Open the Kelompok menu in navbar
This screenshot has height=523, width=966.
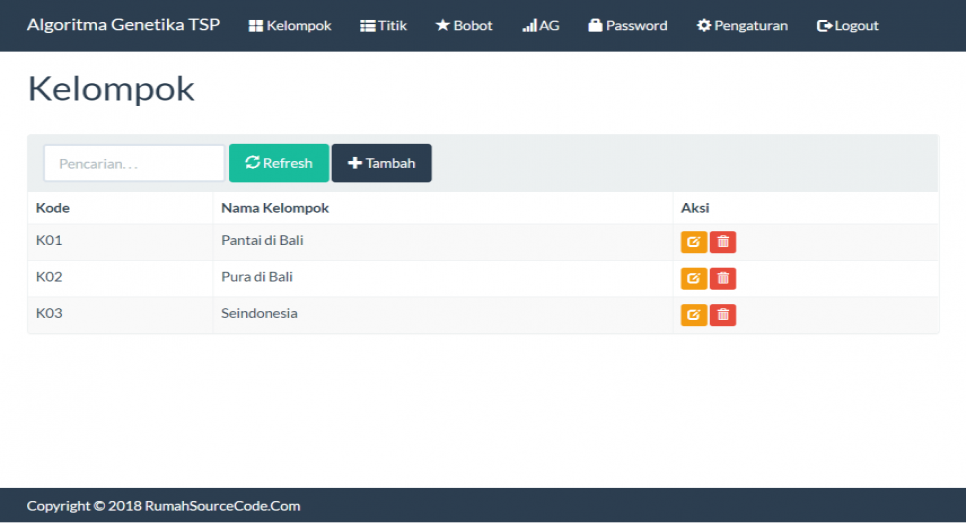[290, 26]
